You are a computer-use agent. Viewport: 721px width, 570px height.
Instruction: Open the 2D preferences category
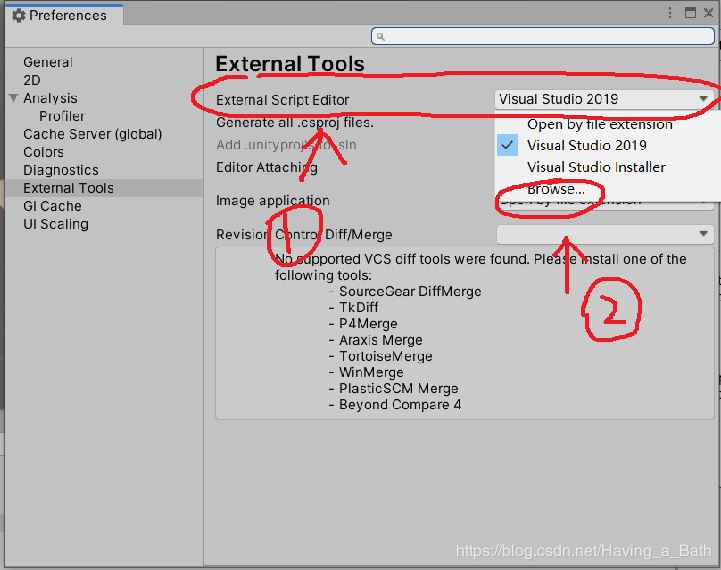coord(32,80)
